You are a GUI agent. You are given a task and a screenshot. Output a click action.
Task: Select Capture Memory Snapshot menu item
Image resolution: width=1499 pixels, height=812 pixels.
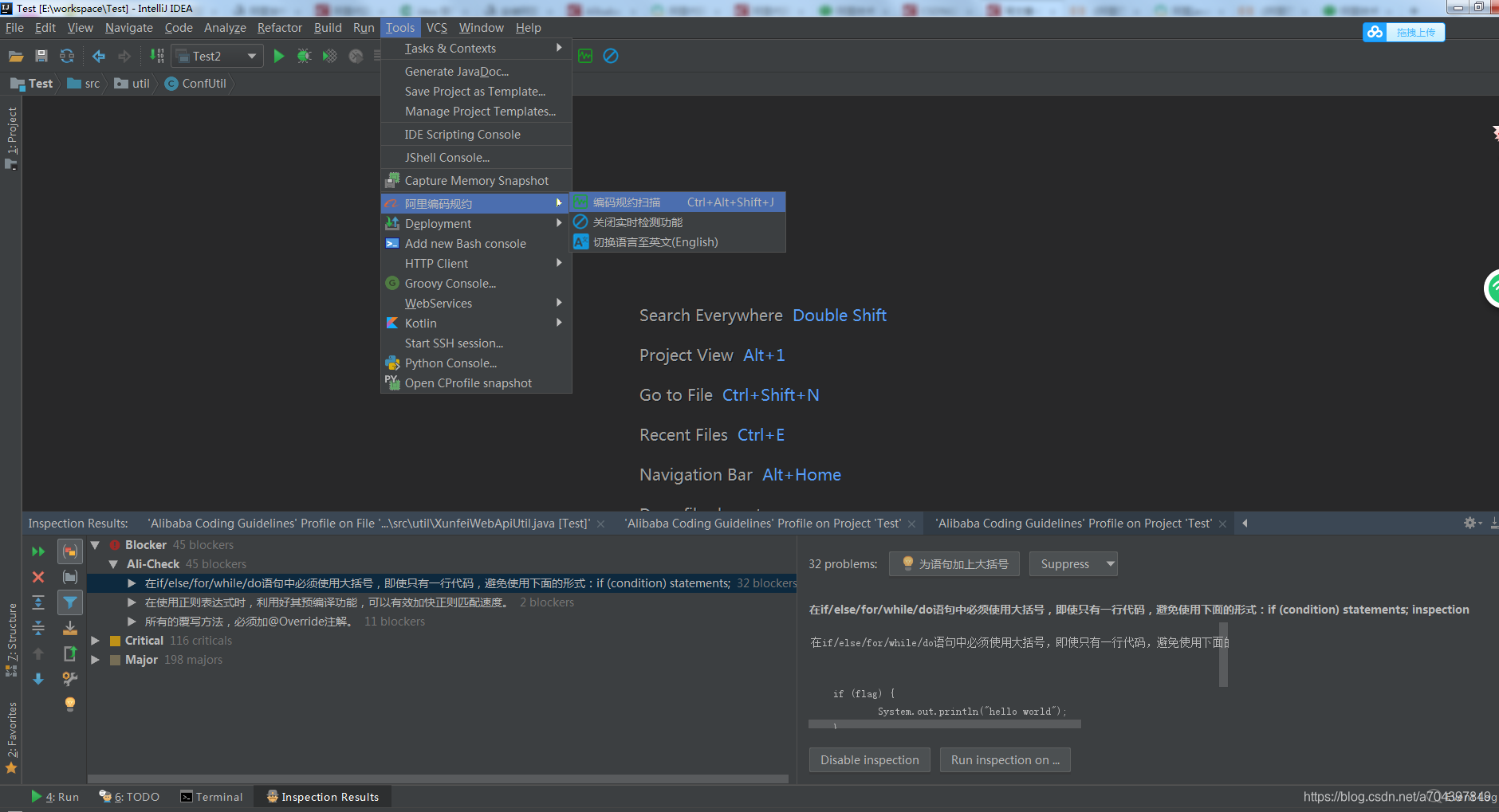pos(476,181)
